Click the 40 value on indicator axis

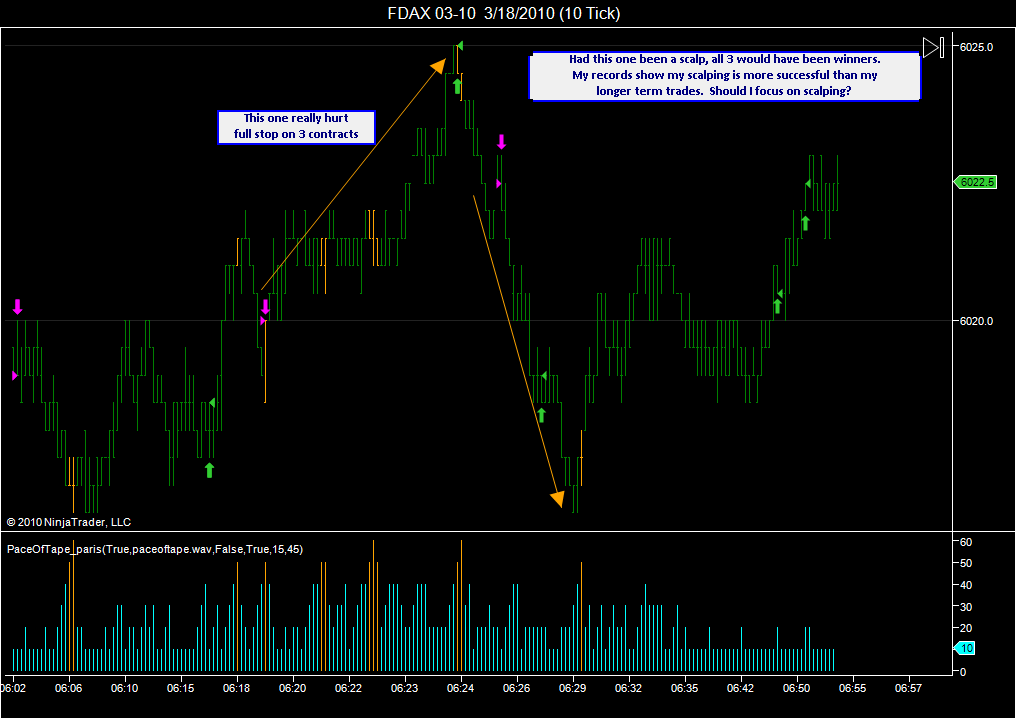click(965, 586)
